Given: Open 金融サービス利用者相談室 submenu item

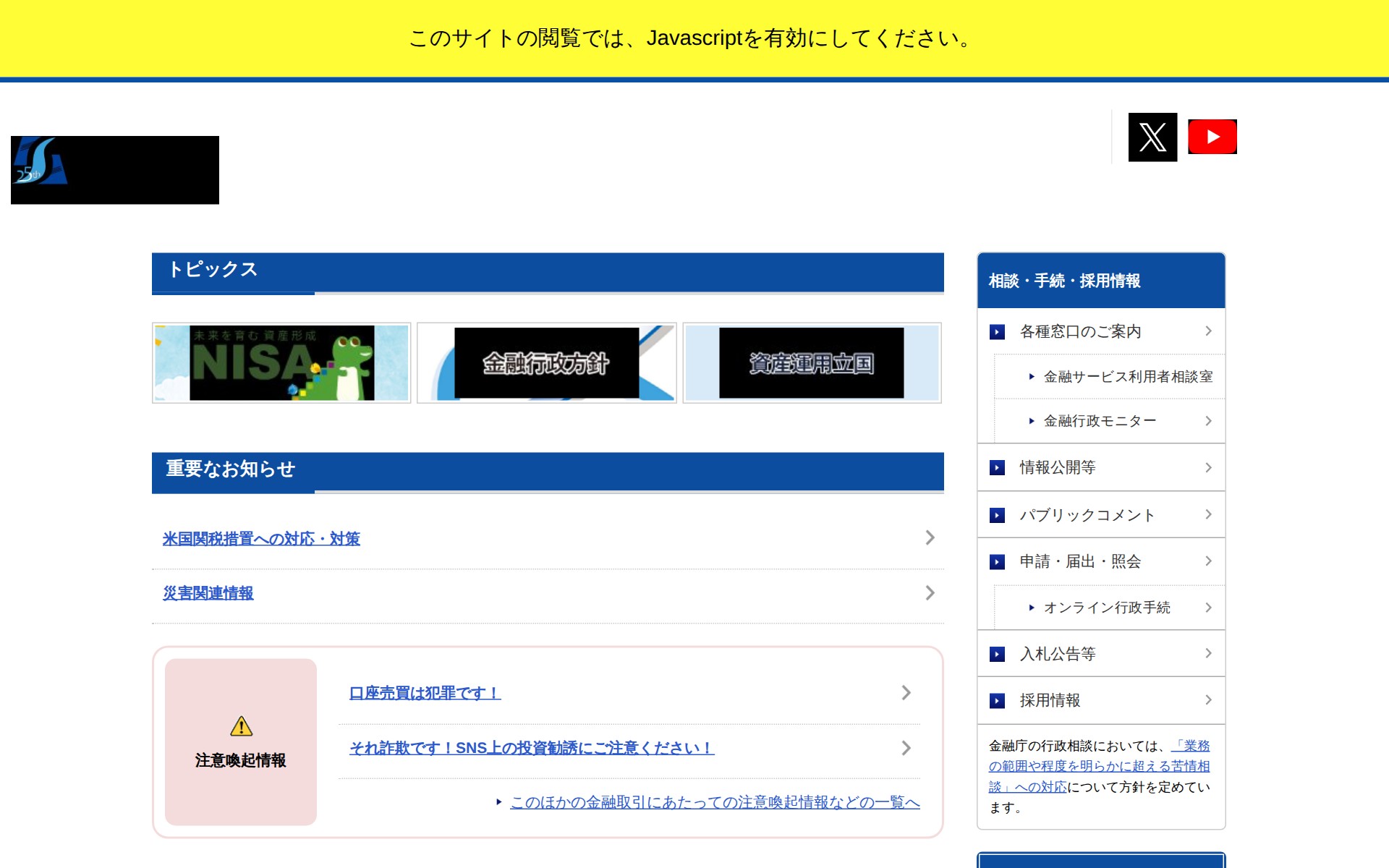Looking at the screenshot, I should point(1127,377).
